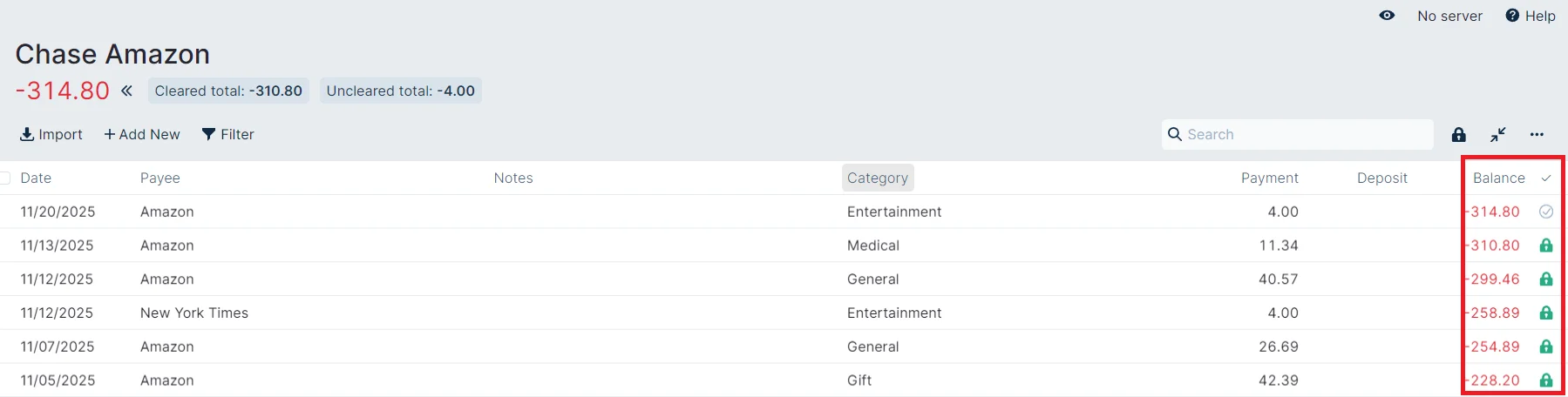Collapse balance details with double chevron
The image size is (1568, 397).
point(127,91)
